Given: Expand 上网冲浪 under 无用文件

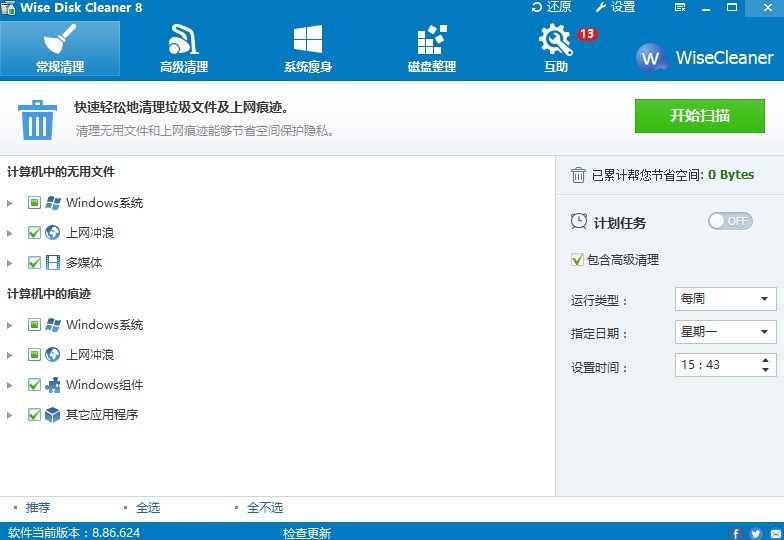Looking at the screenshot, I should [10, 233].
